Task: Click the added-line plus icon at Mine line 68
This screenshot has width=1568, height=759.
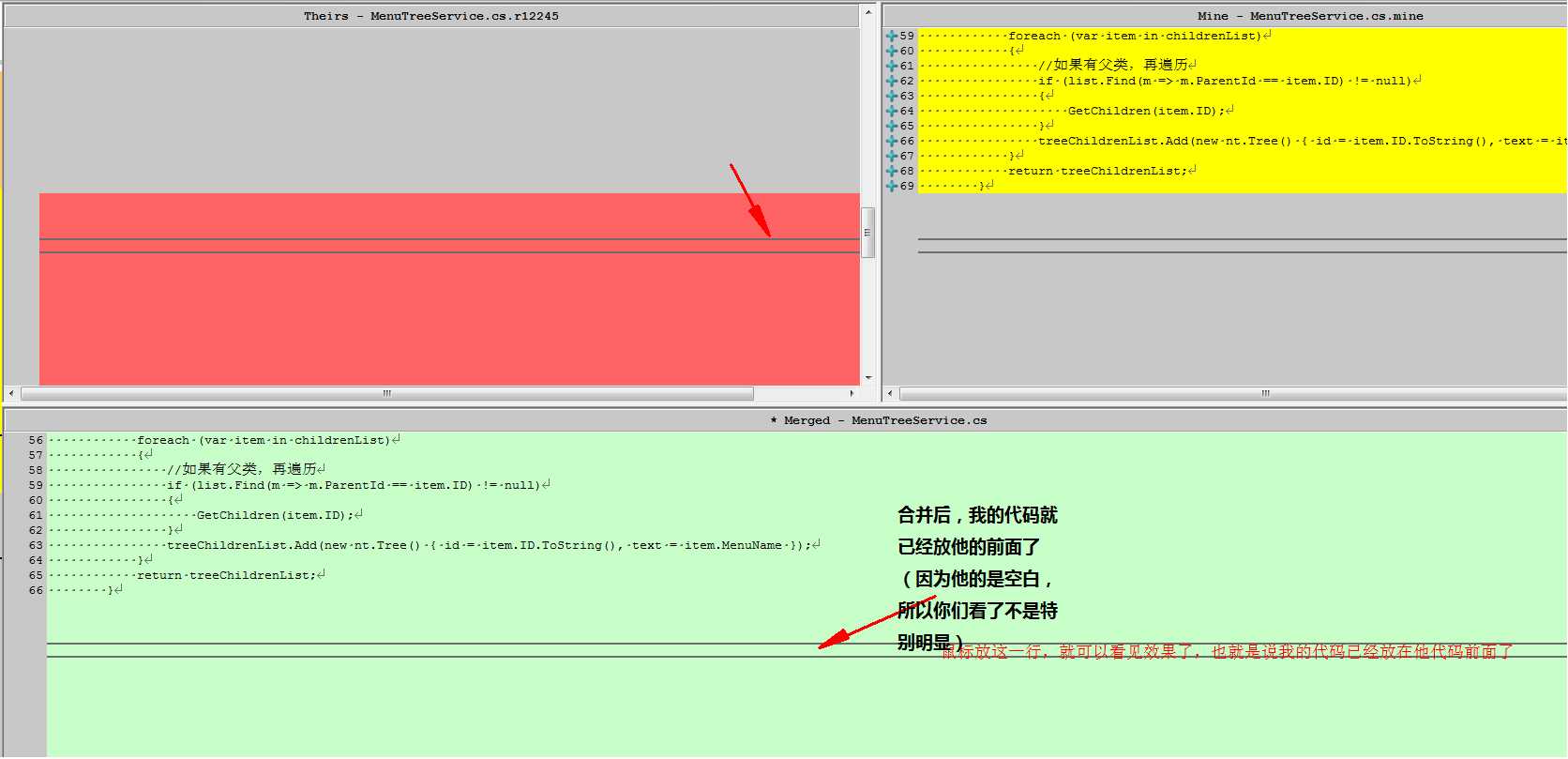Action: (x=891, y=171)
